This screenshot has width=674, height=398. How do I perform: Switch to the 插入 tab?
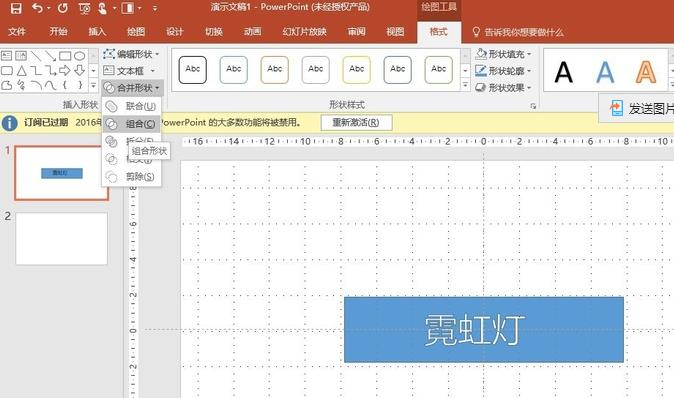[x=97, y=31]
